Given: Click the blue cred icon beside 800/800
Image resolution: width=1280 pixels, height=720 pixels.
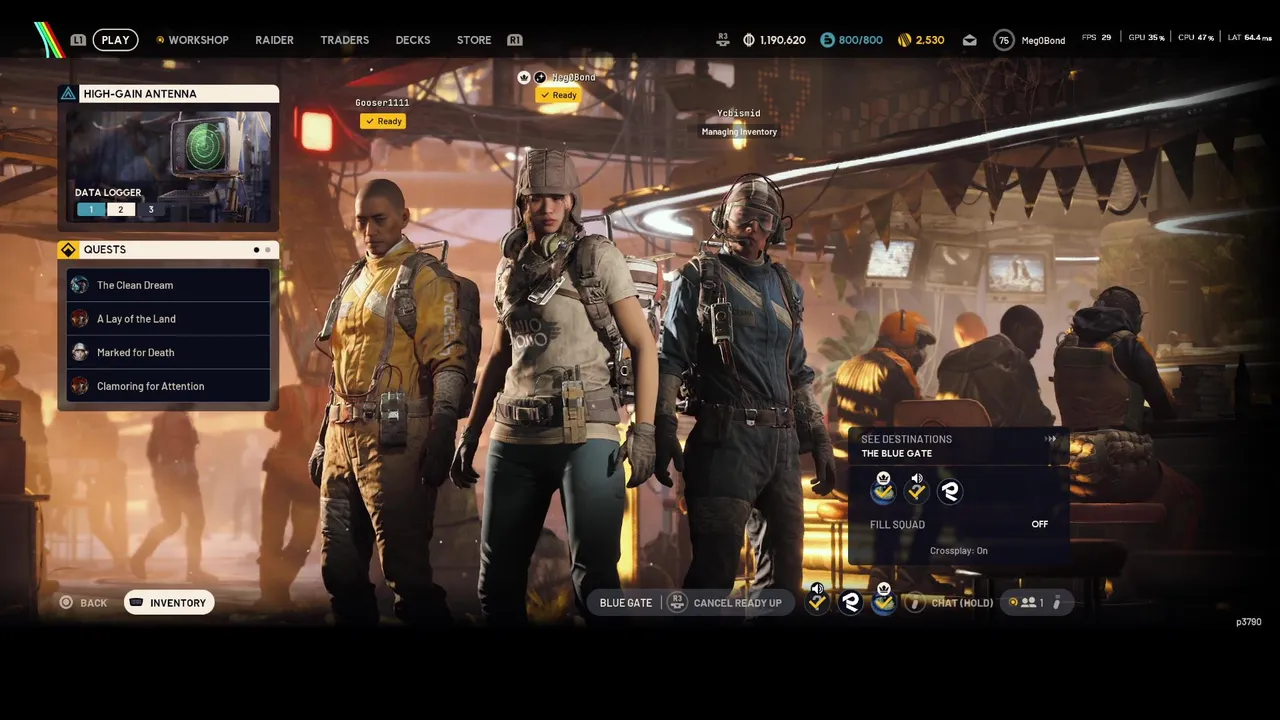Looking at the screenshot, I should [x=827, y=40].
